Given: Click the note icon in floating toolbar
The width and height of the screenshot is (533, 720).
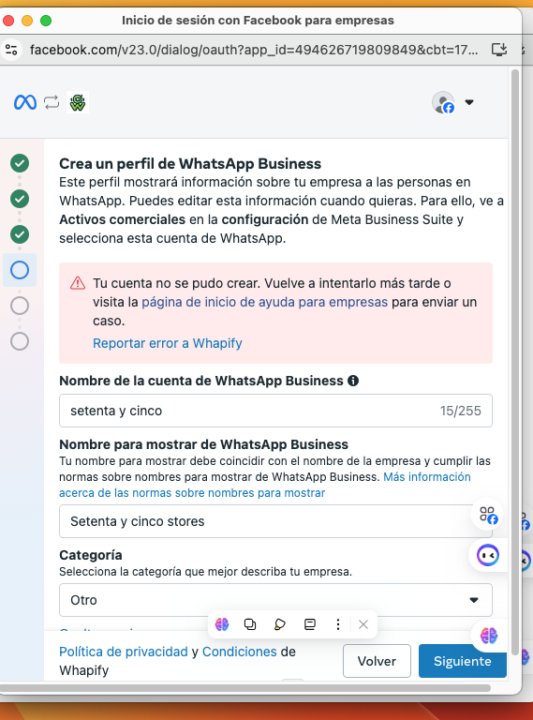Looking at the screenshot, I should coord(310,624).
